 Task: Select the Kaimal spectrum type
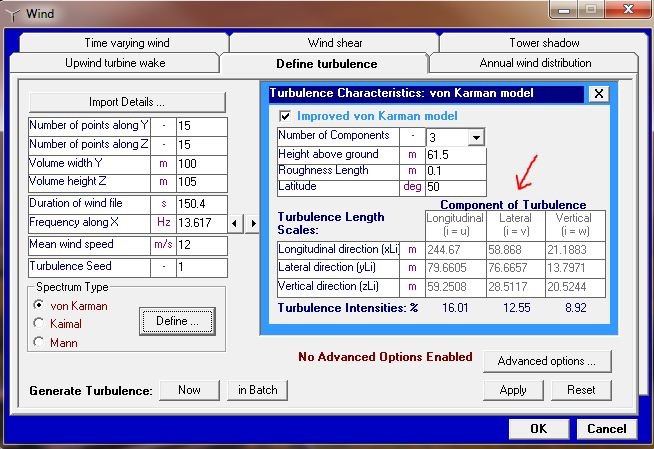click(38, 323)
